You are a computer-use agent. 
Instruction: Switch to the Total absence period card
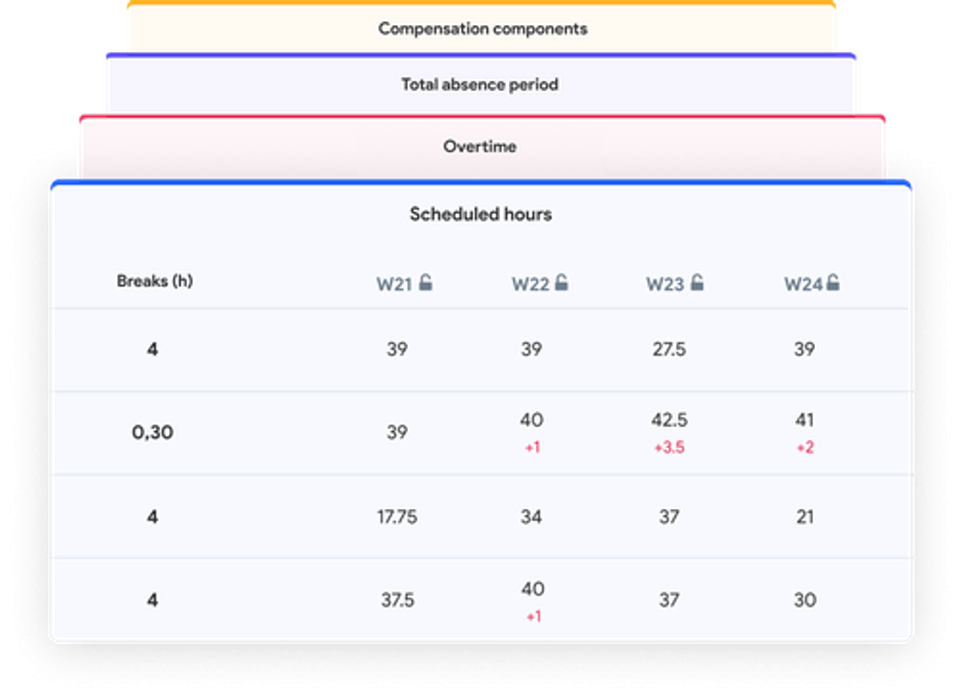[481, 84]
